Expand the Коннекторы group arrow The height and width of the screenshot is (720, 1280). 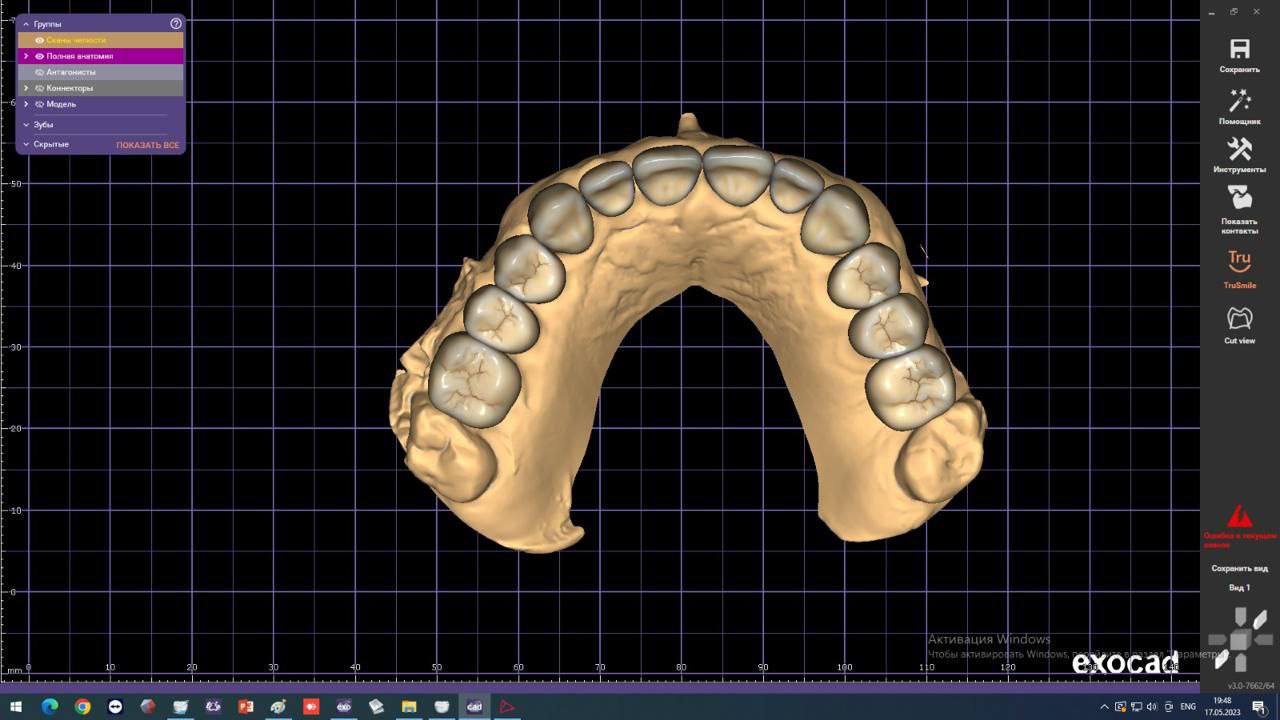click(x=26, y=88)
